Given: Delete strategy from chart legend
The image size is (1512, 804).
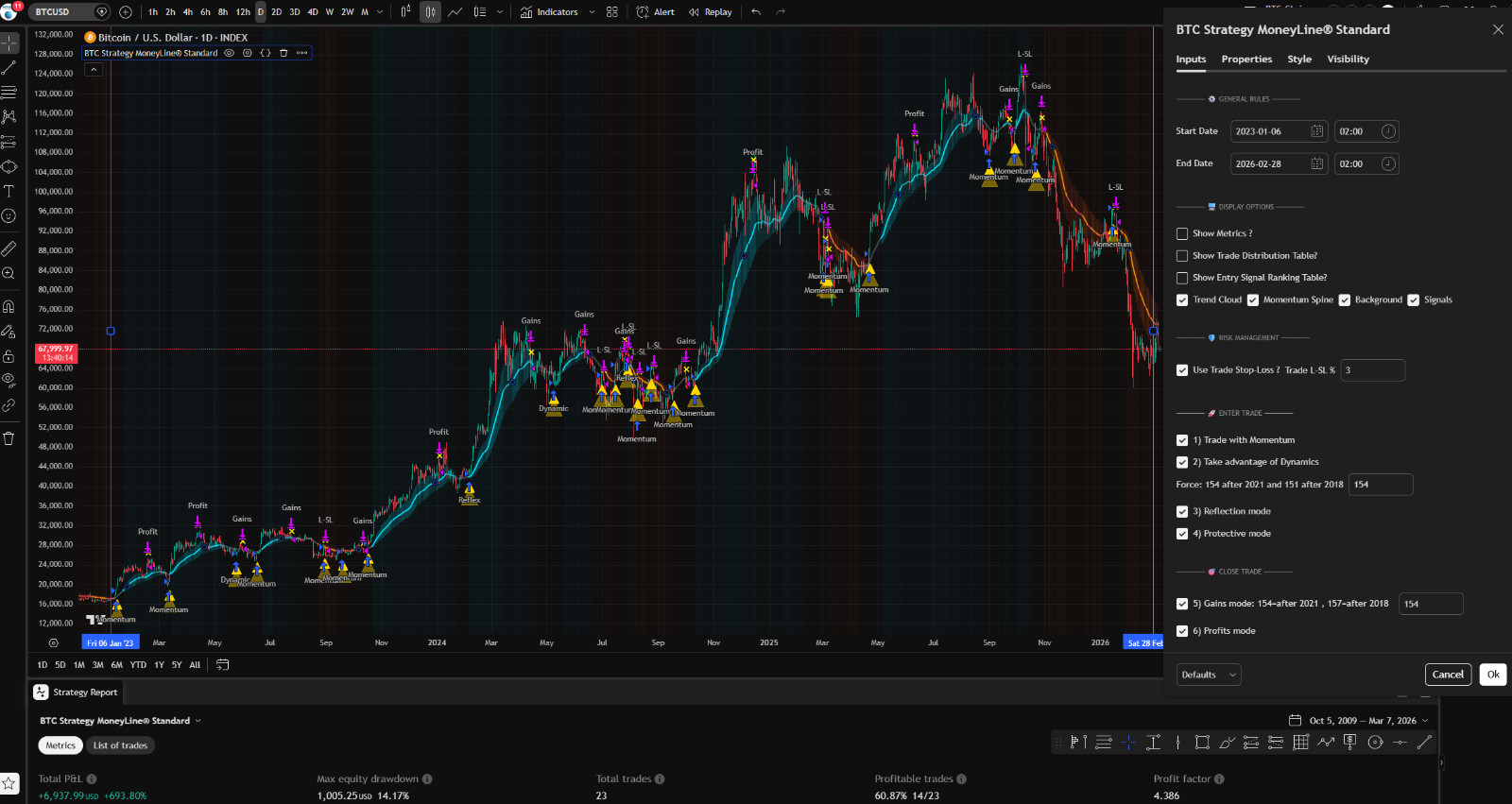Looking at the screenshot, I should (283, 53).
